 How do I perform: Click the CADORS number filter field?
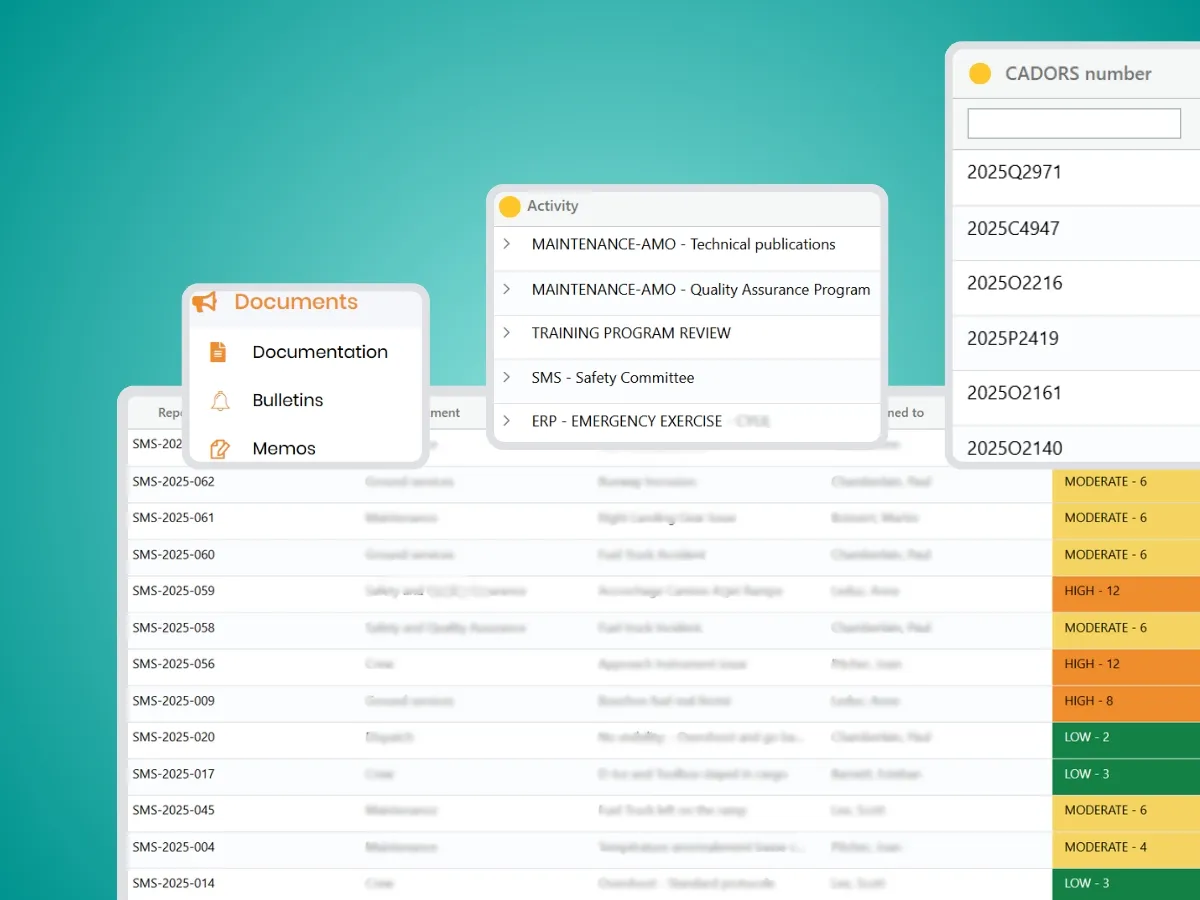pyautogui.click(x=1074, y=124)
